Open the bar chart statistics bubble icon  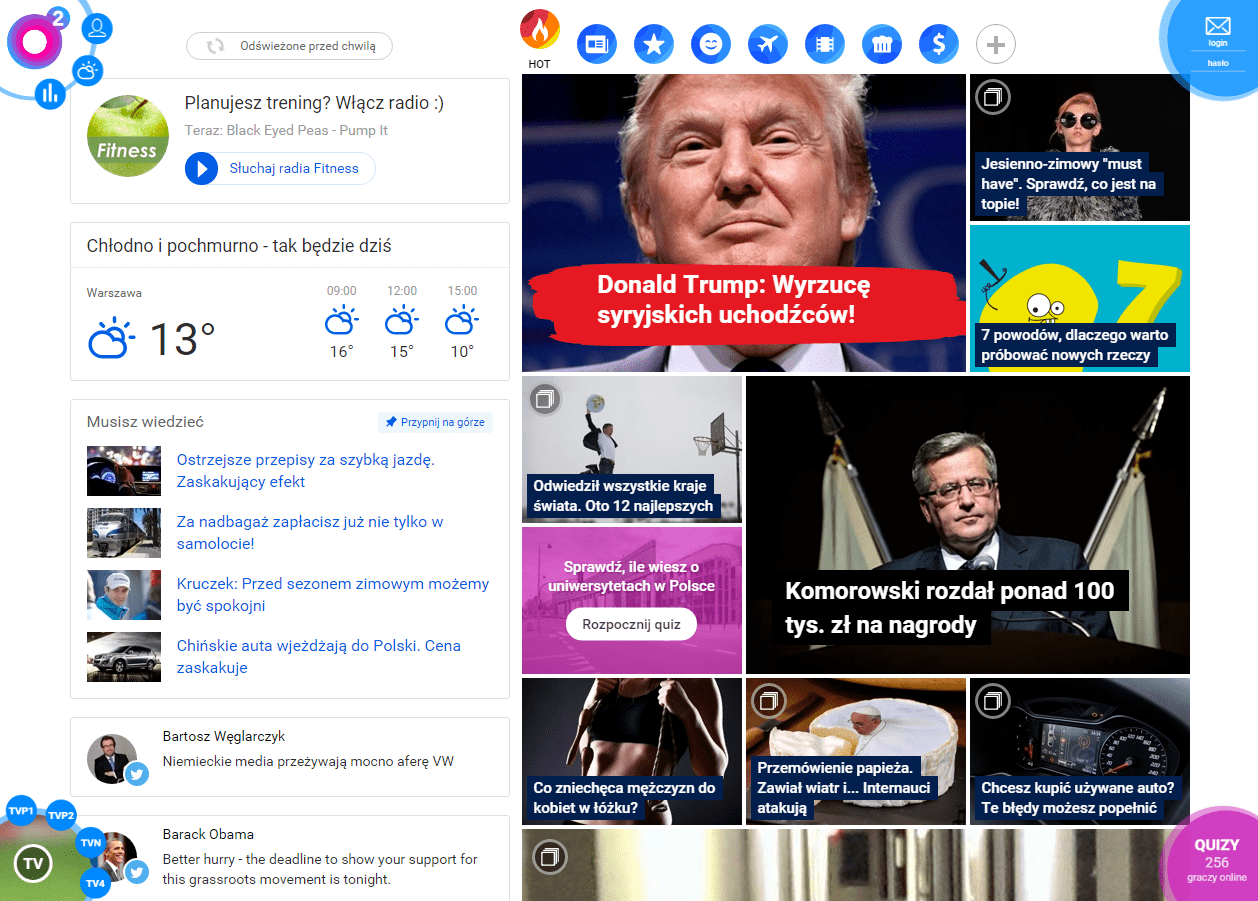point(50,94)
